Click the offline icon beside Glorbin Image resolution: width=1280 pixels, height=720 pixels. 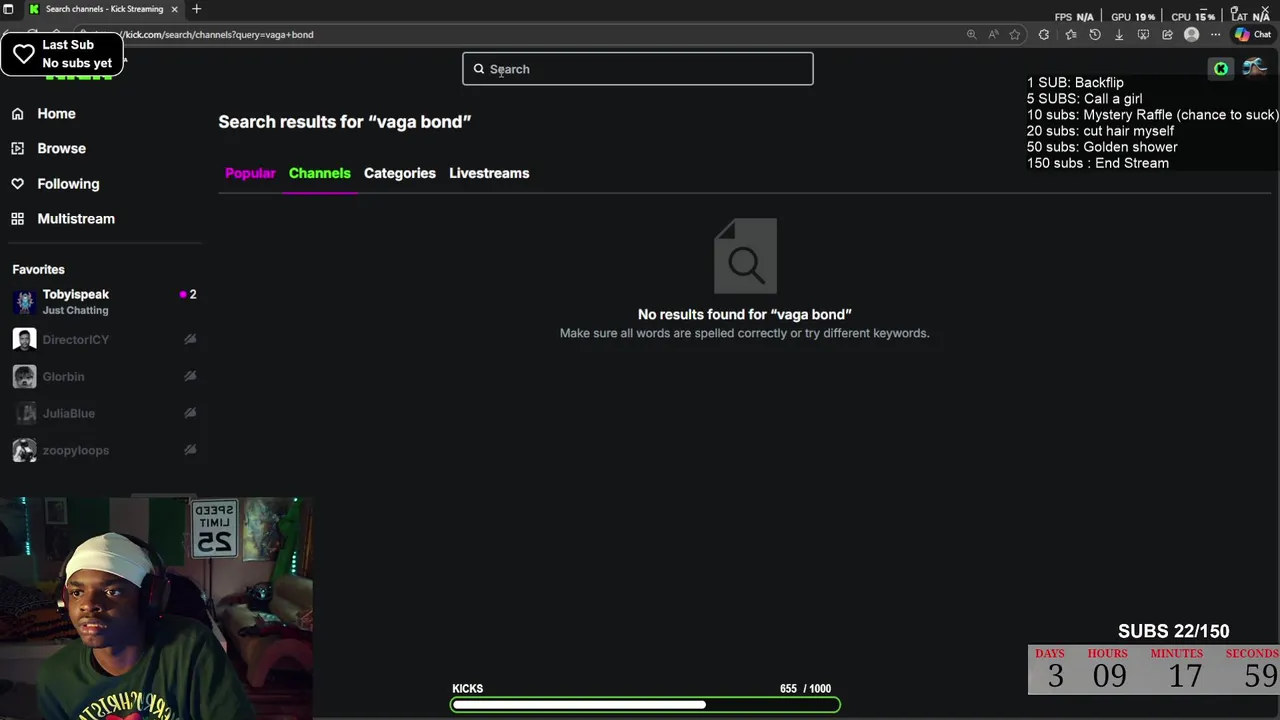(x=190, y=376)
